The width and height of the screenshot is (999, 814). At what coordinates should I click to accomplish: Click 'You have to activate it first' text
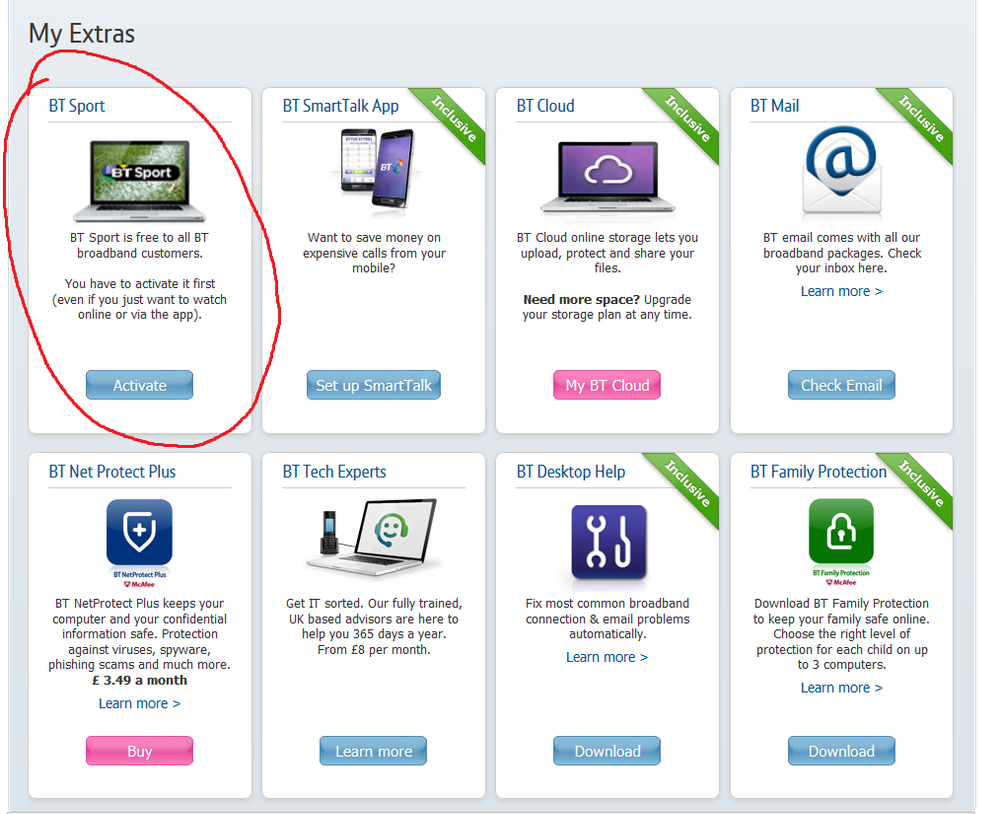tap(140, 283)
